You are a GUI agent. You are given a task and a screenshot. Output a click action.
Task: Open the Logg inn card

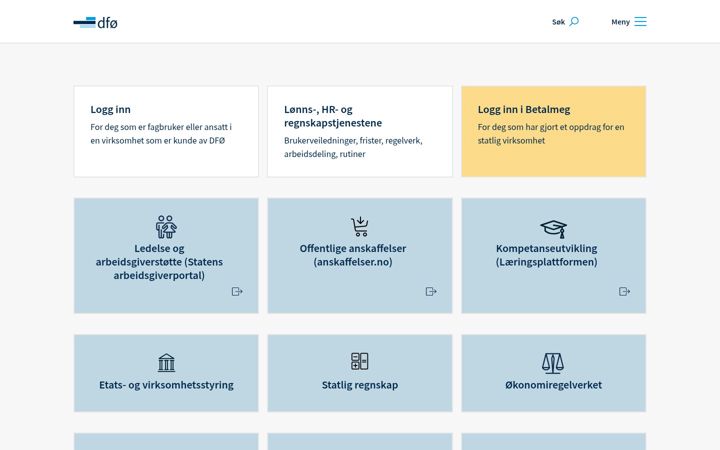click(166, 131)
